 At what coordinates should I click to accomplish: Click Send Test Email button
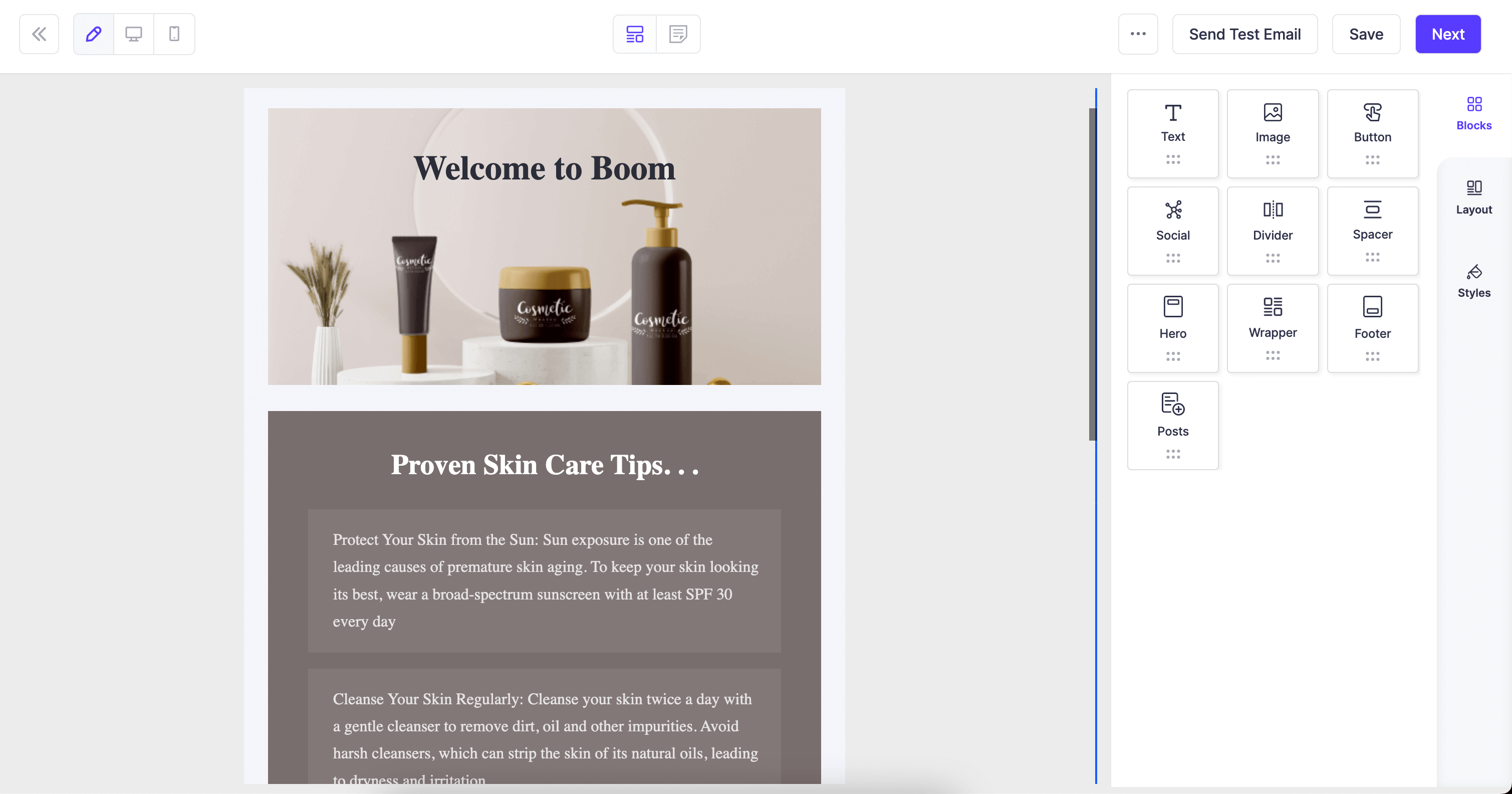[1244, 34]
